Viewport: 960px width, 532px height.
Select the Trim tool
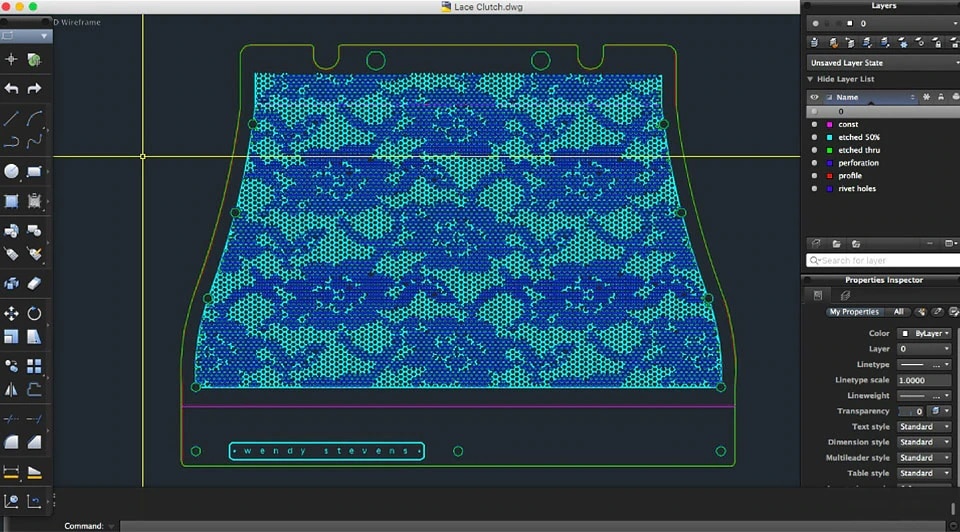coord(11,419)
